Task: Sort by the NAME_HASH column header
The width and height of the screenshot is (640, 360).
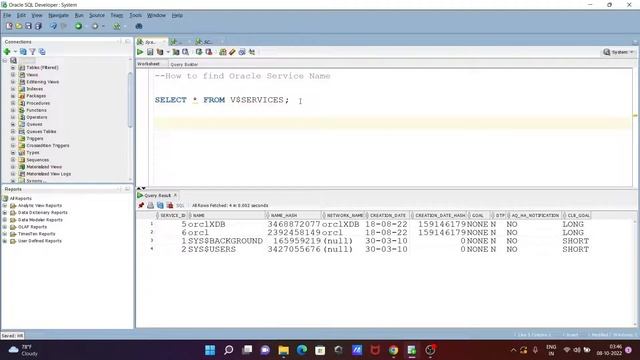Action: click(294, 215)
